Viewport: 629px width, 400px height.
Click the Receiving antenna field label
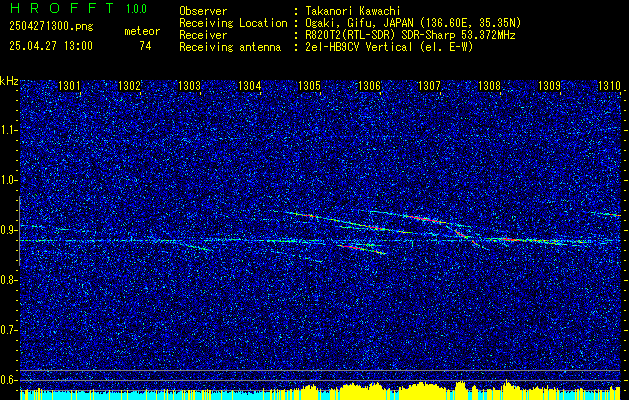230,47
